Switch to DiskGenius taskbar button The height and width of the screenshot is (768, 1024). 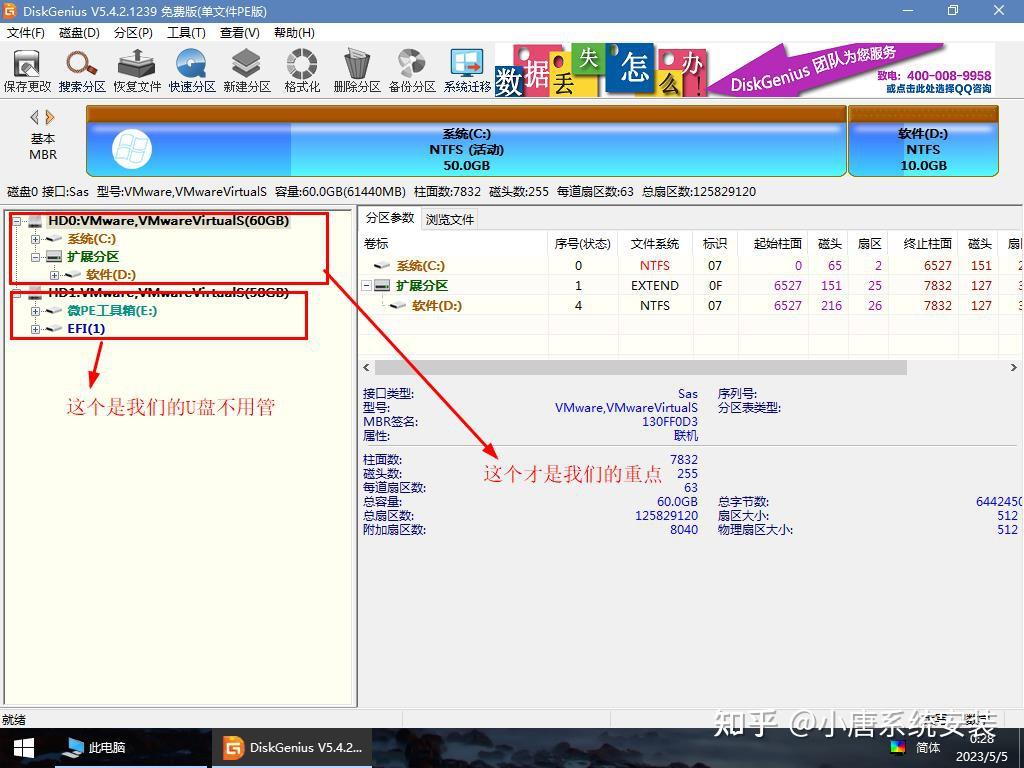click(x=292, y=748)
